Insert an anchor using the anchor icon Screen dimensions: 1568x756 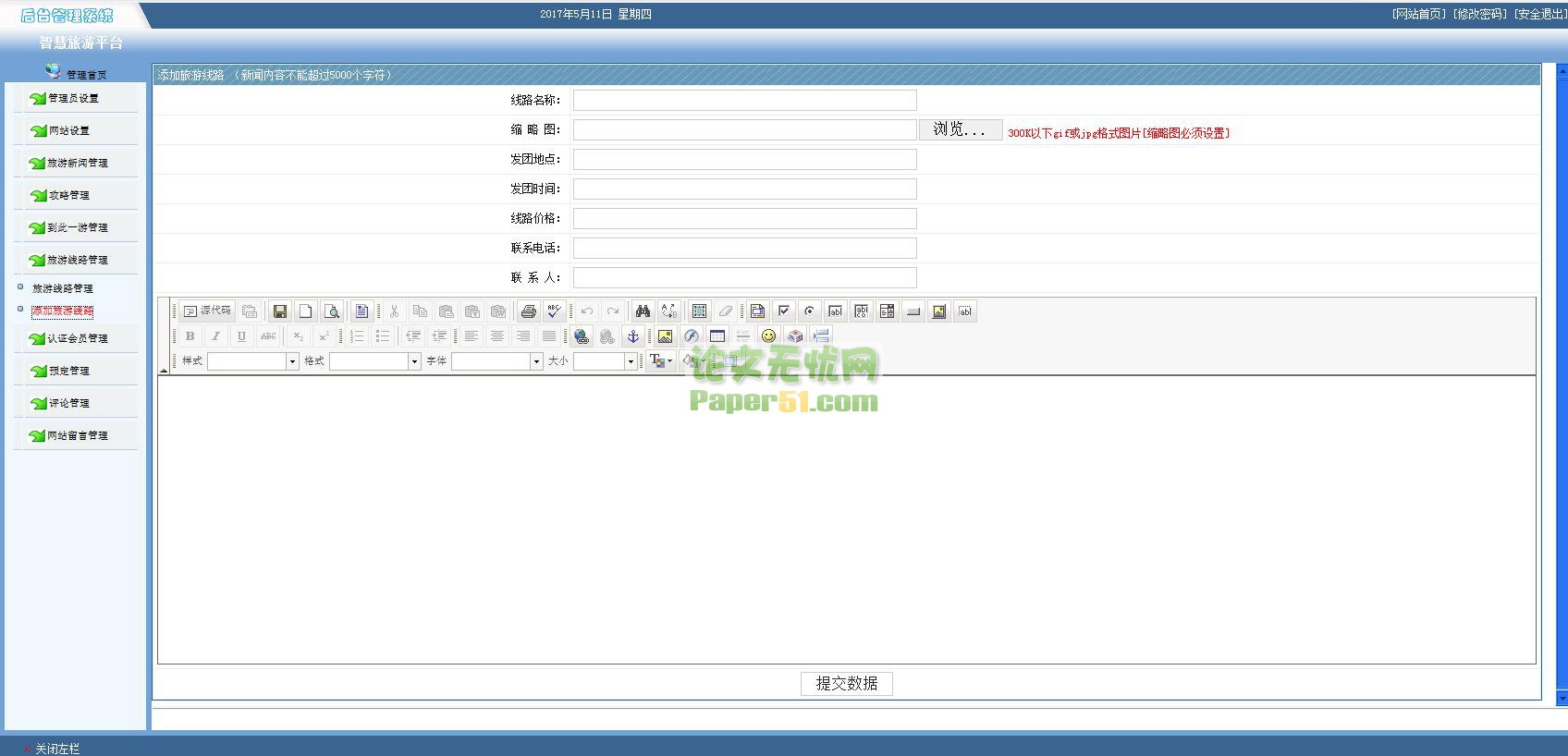click(x=633, y=336)
